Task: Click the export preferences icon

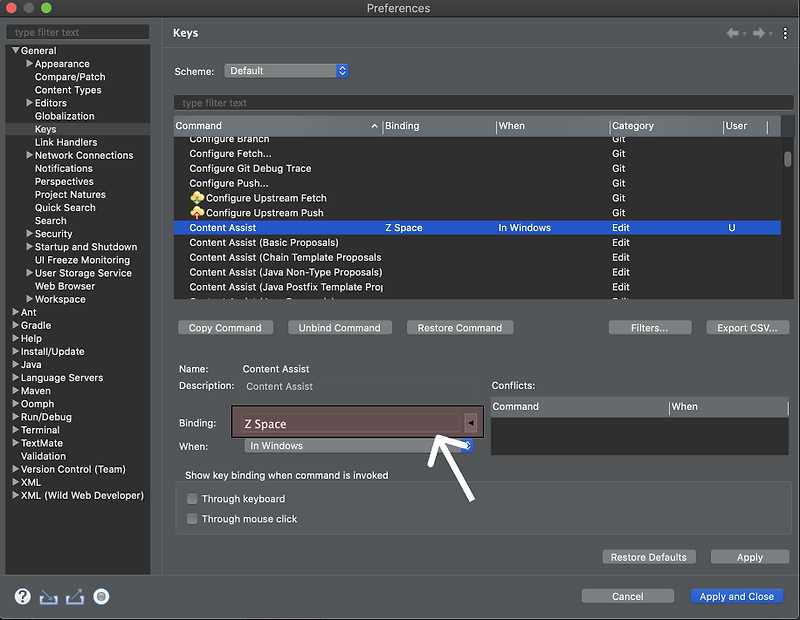Action: tap(74, 597)
